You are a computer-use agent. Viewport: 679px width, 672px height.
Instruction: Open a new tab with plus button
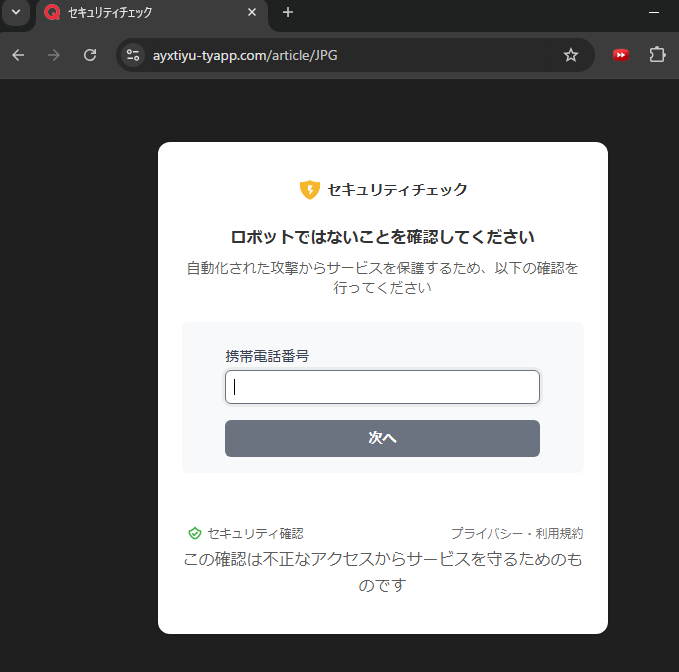(288, 12)
